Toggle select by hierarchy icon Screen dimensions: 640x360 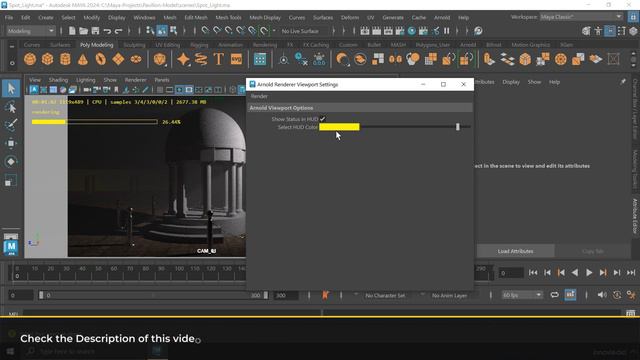click(150, 31)
